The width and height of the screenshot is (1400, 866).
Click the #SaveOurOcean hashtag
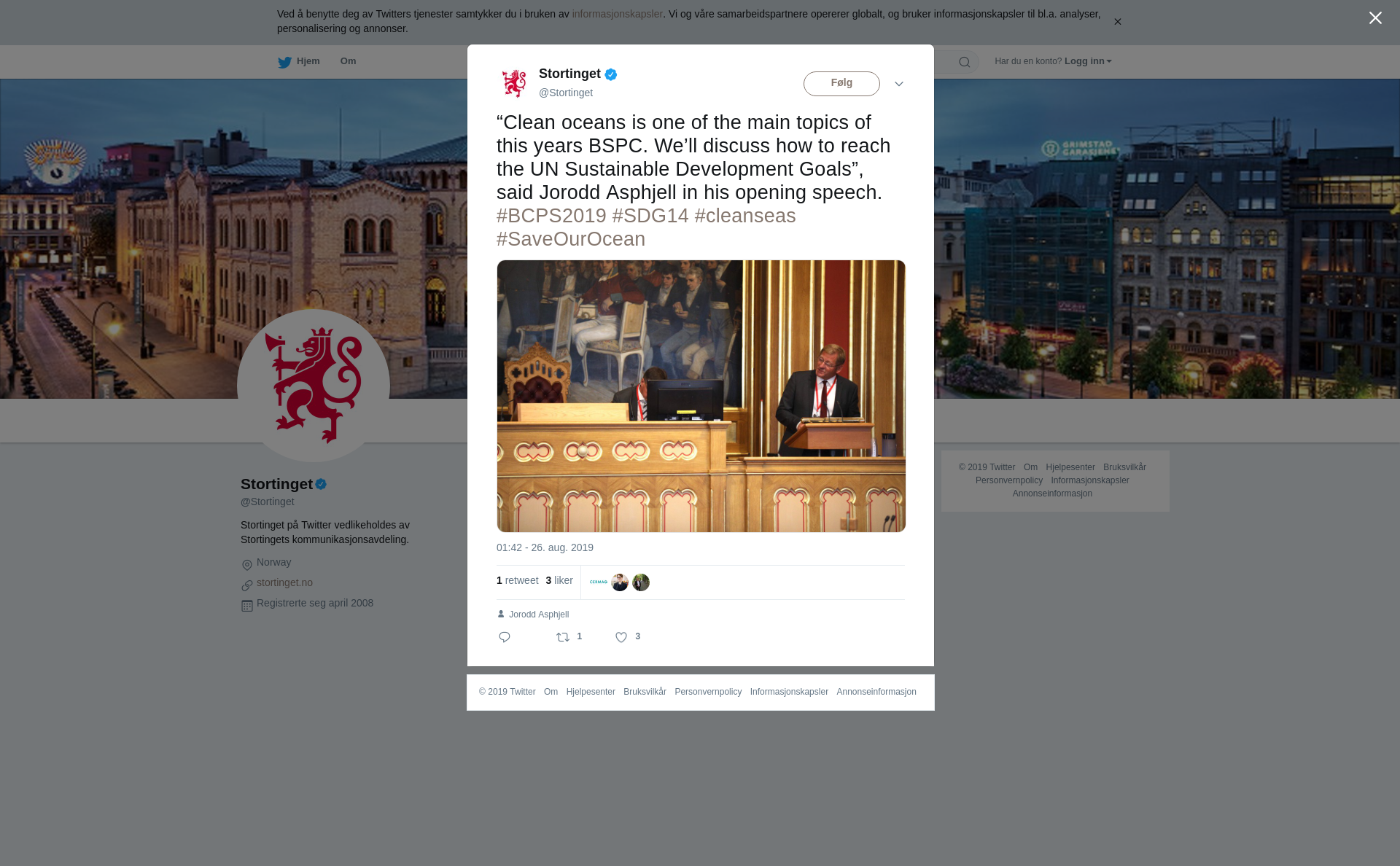[x=571, y=239]
